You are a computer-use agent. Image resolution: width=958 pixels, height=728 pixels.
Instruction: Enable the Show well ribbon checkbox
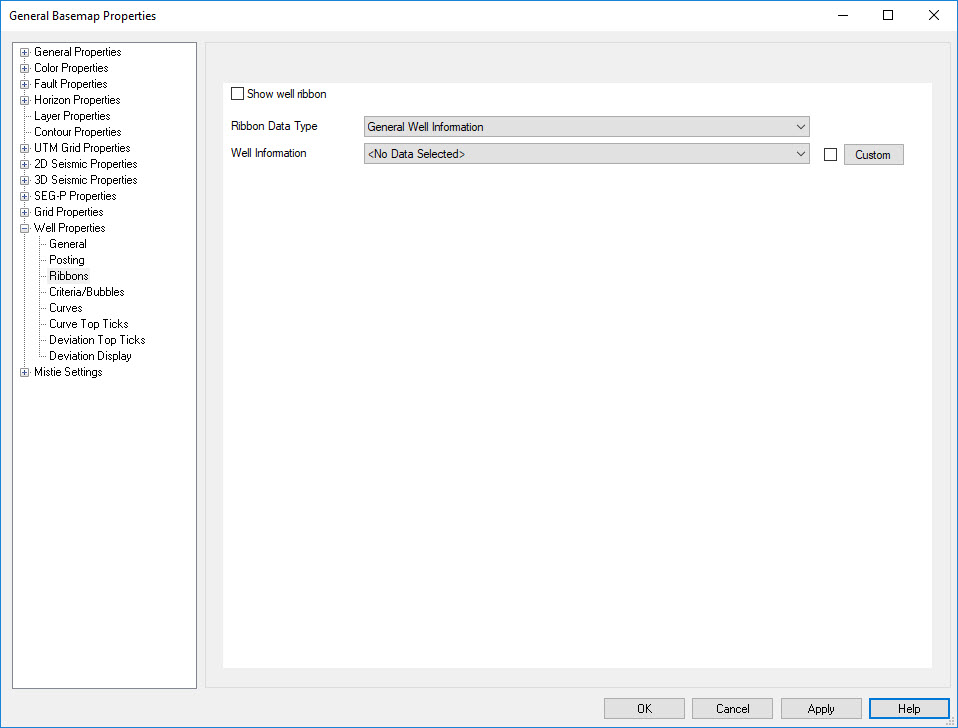[x=237, y=94]
